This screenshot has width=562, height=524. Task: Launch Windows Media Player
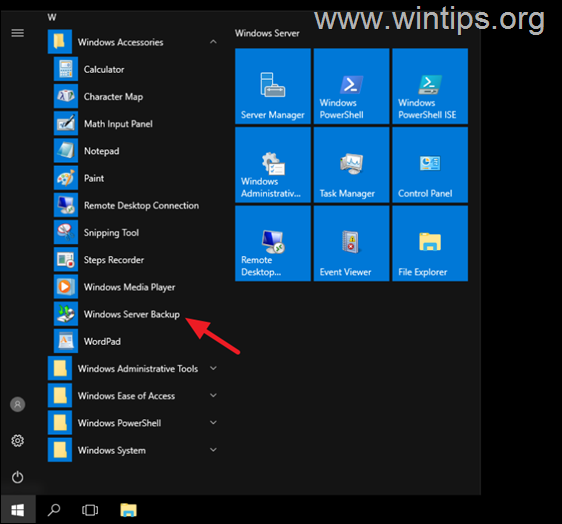134,287
